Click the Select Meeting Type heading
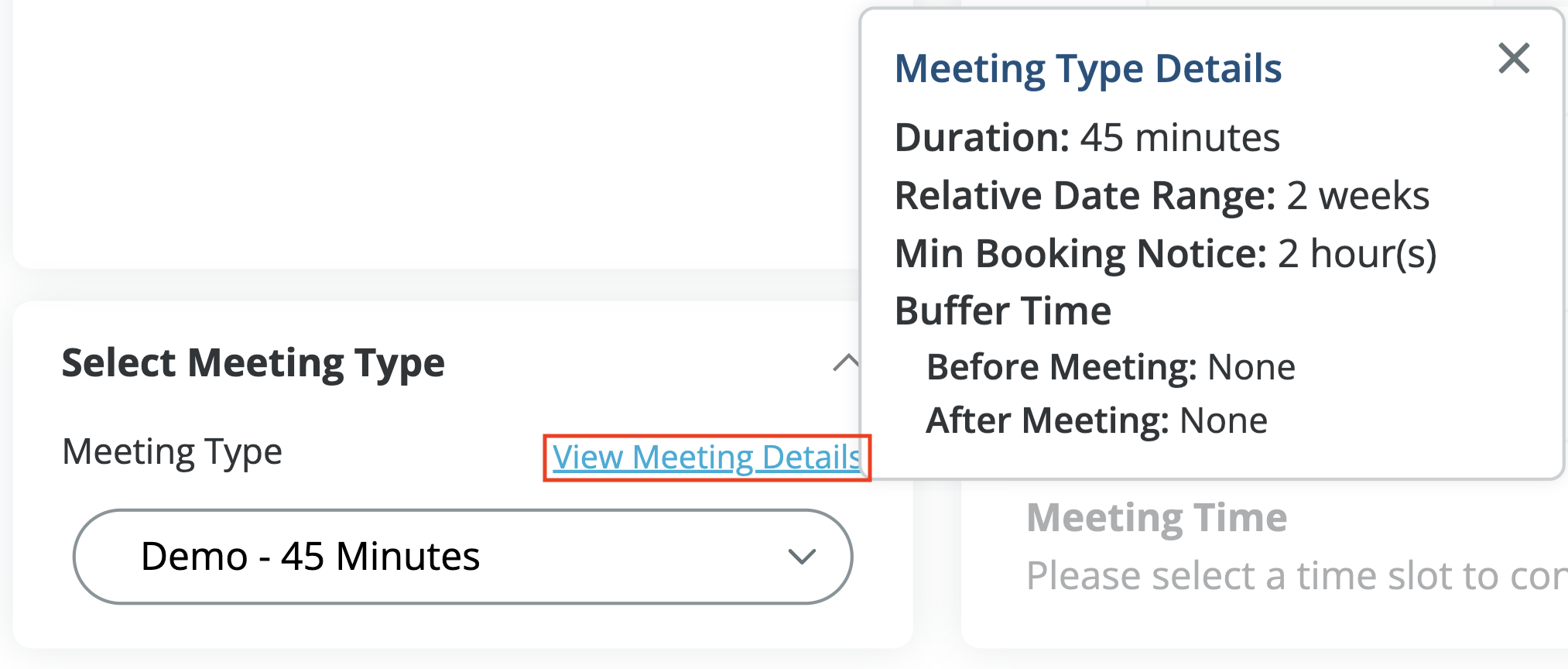This screenshot has height=669, width=1568. pyautogui.click(x=253, y=363)
